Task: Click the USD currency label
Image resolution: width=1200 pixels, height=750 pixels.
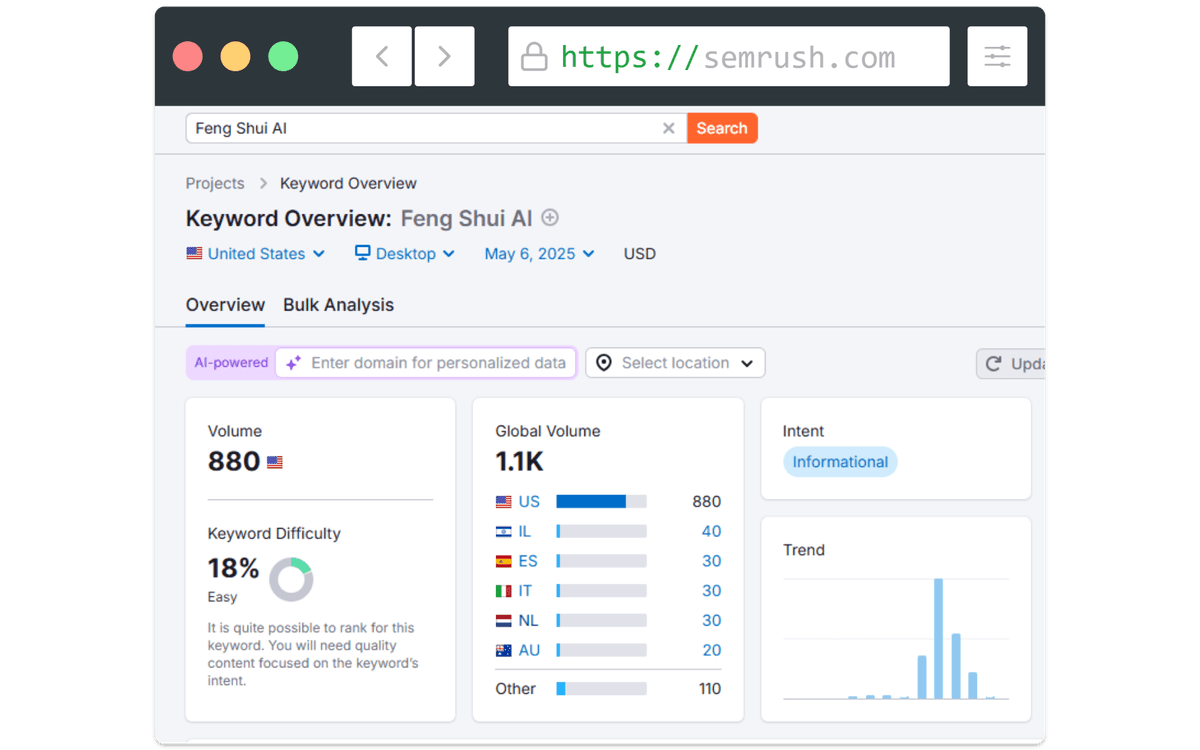Action: tap(640, 254)
